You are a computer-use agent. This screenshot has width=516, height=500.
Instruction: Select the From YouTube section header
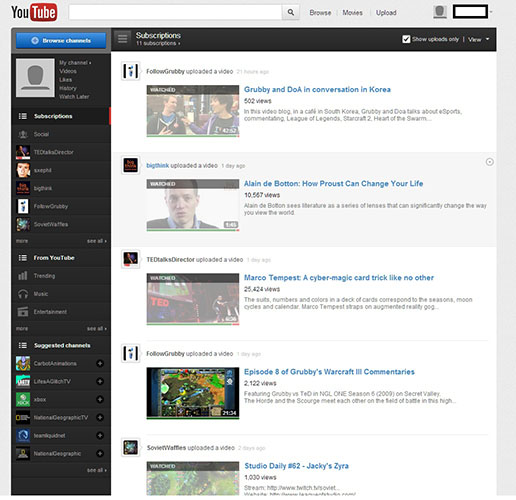click(x=61, y=258)
